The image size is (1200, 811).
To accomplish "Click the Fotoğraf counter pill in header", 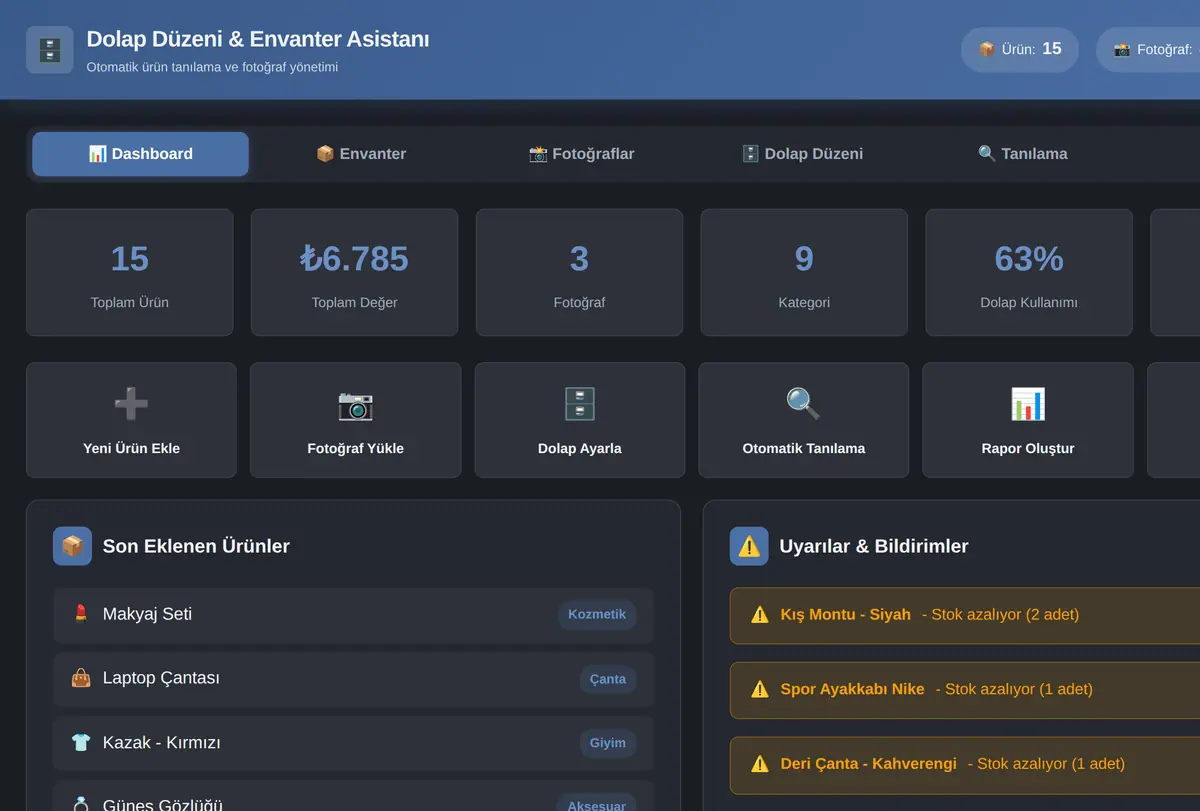I will coord(1148,49).
